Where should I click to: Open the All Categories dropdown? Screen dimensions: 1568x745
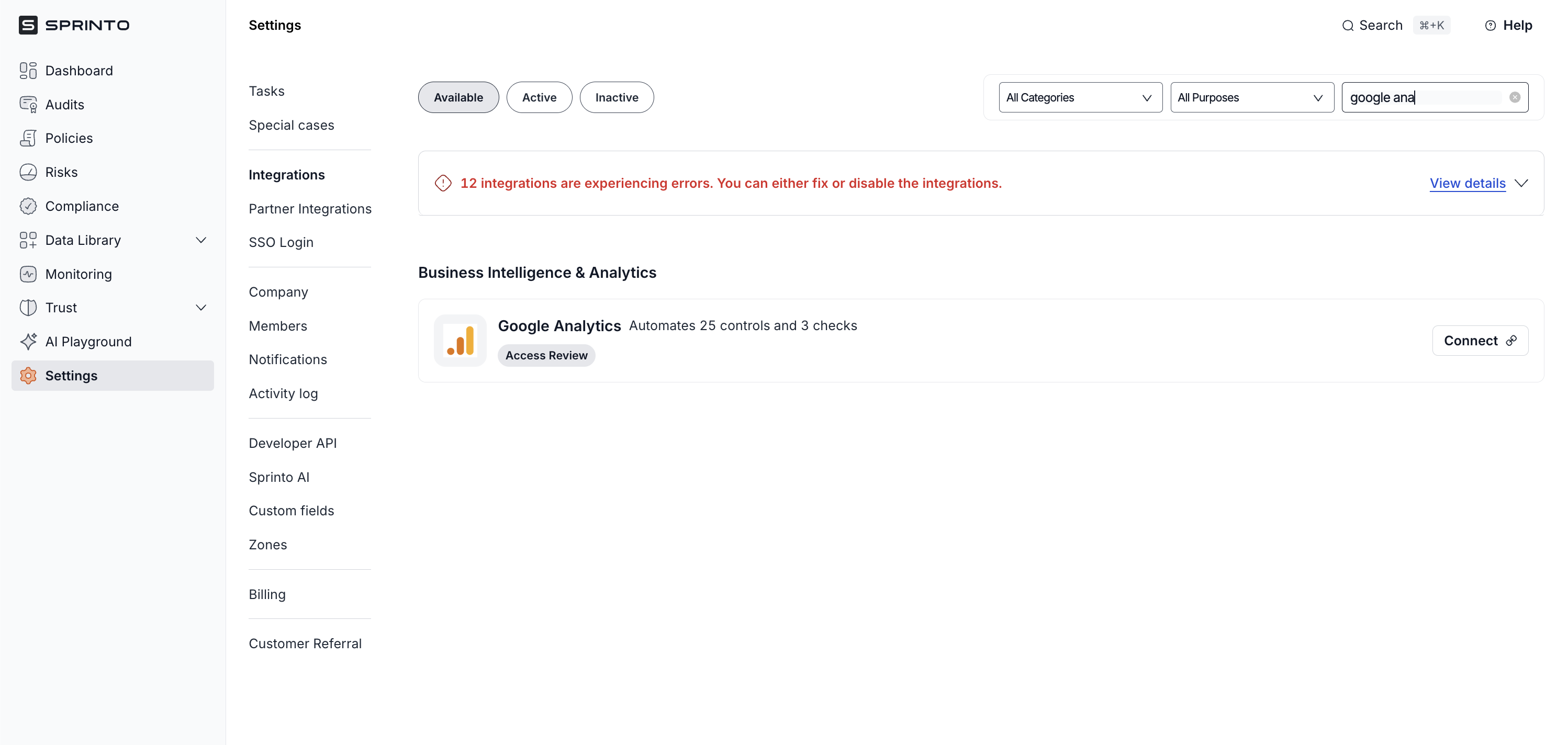pos(1080,97)
